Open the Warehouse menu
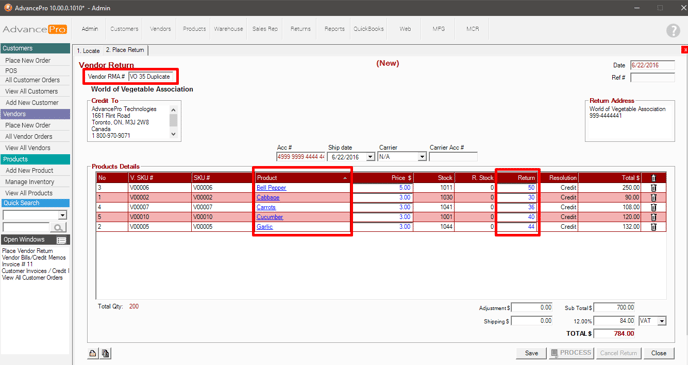The width and height of the screenshot is (688, 365). tap(229, 29)
